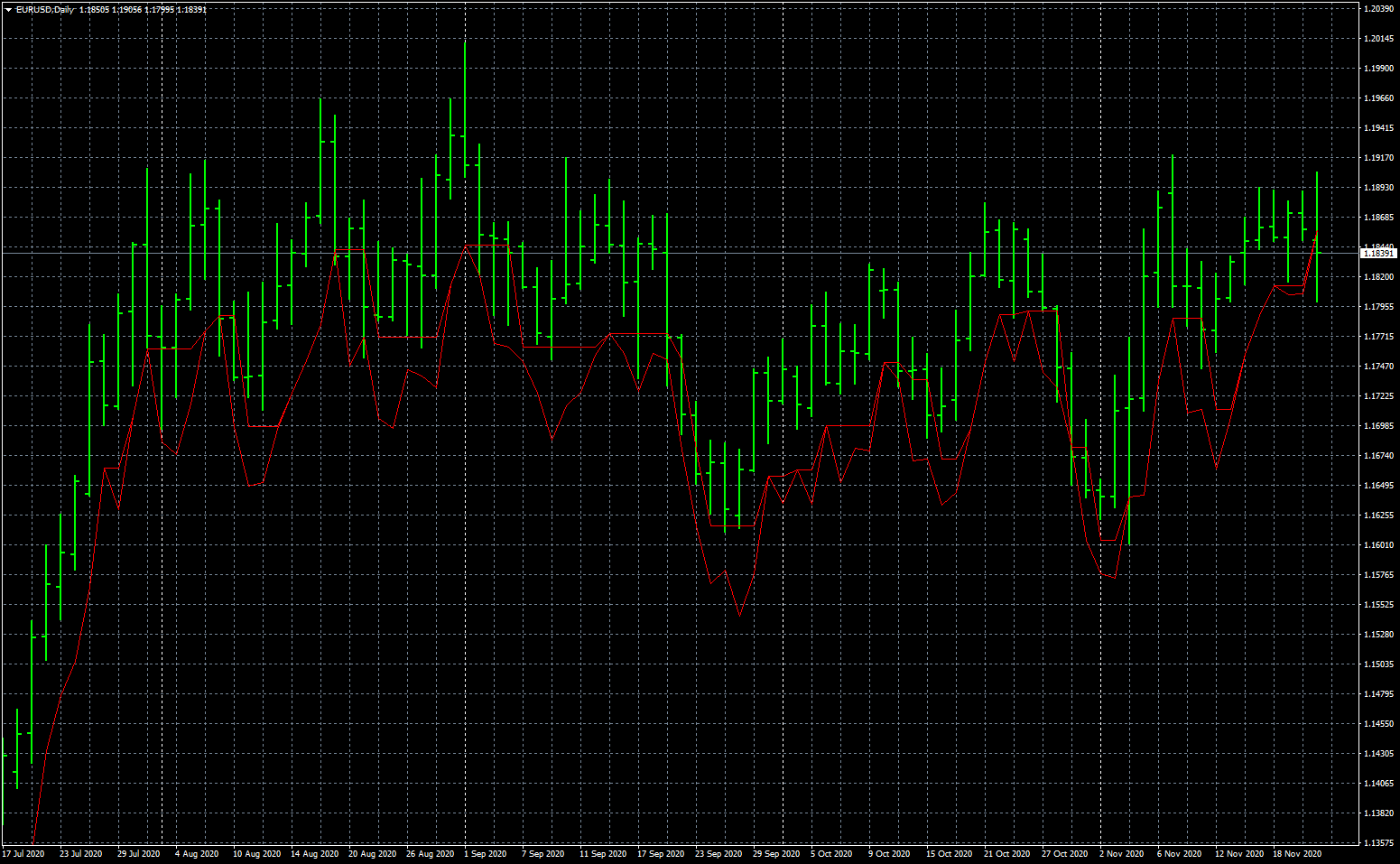This screenshot has width=1400, height=864.
Task: Click the 5 Oct 2020 date label
Action: pyautogui.click(x=831, y=854)
